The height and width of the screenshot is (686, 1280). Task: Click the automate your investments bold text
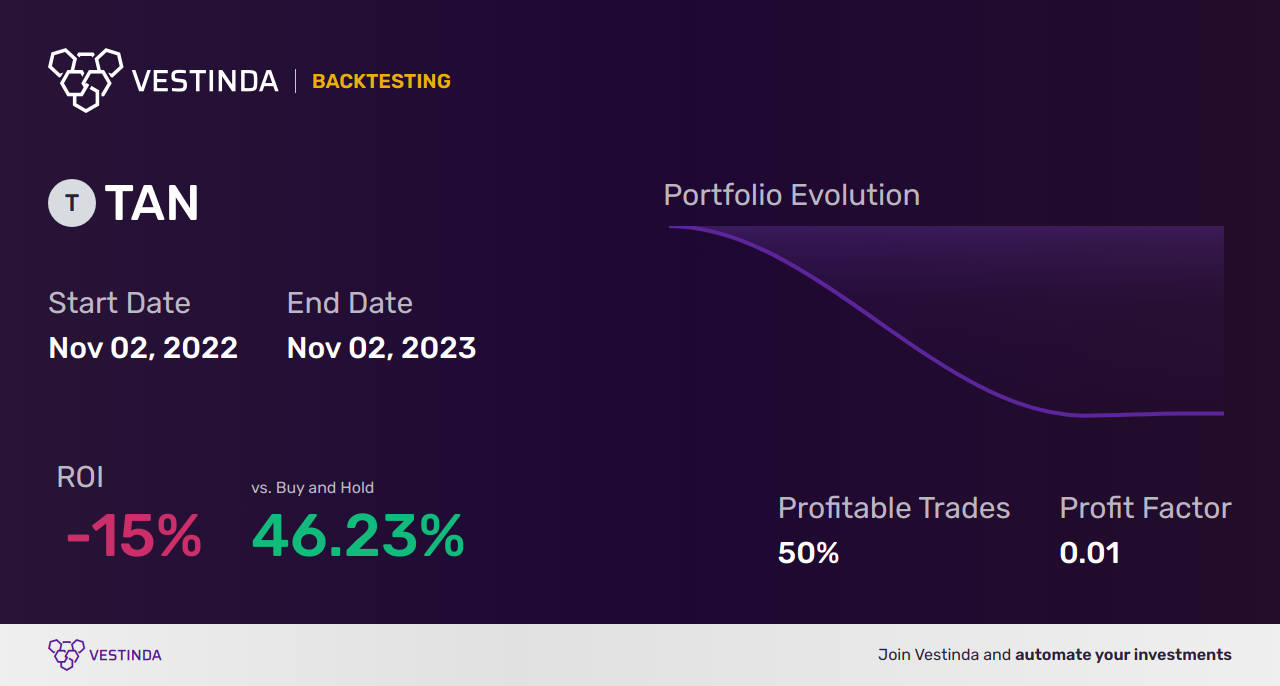[1123, 655]
